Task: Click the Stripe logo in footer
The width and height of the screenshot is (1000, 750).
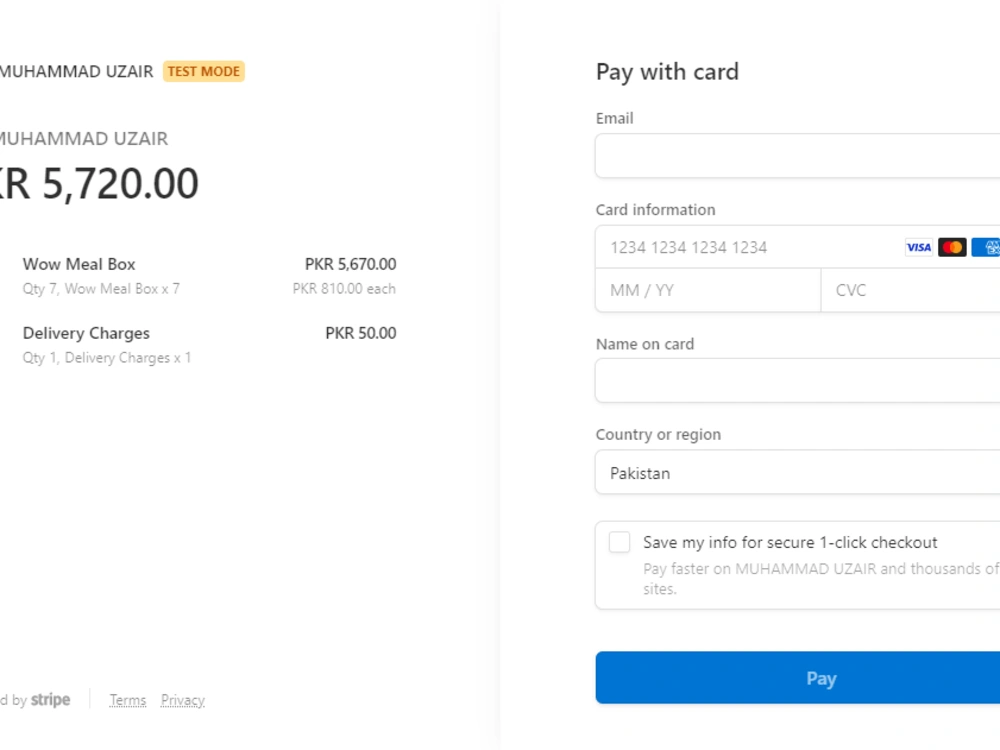Action: [50, 700]
